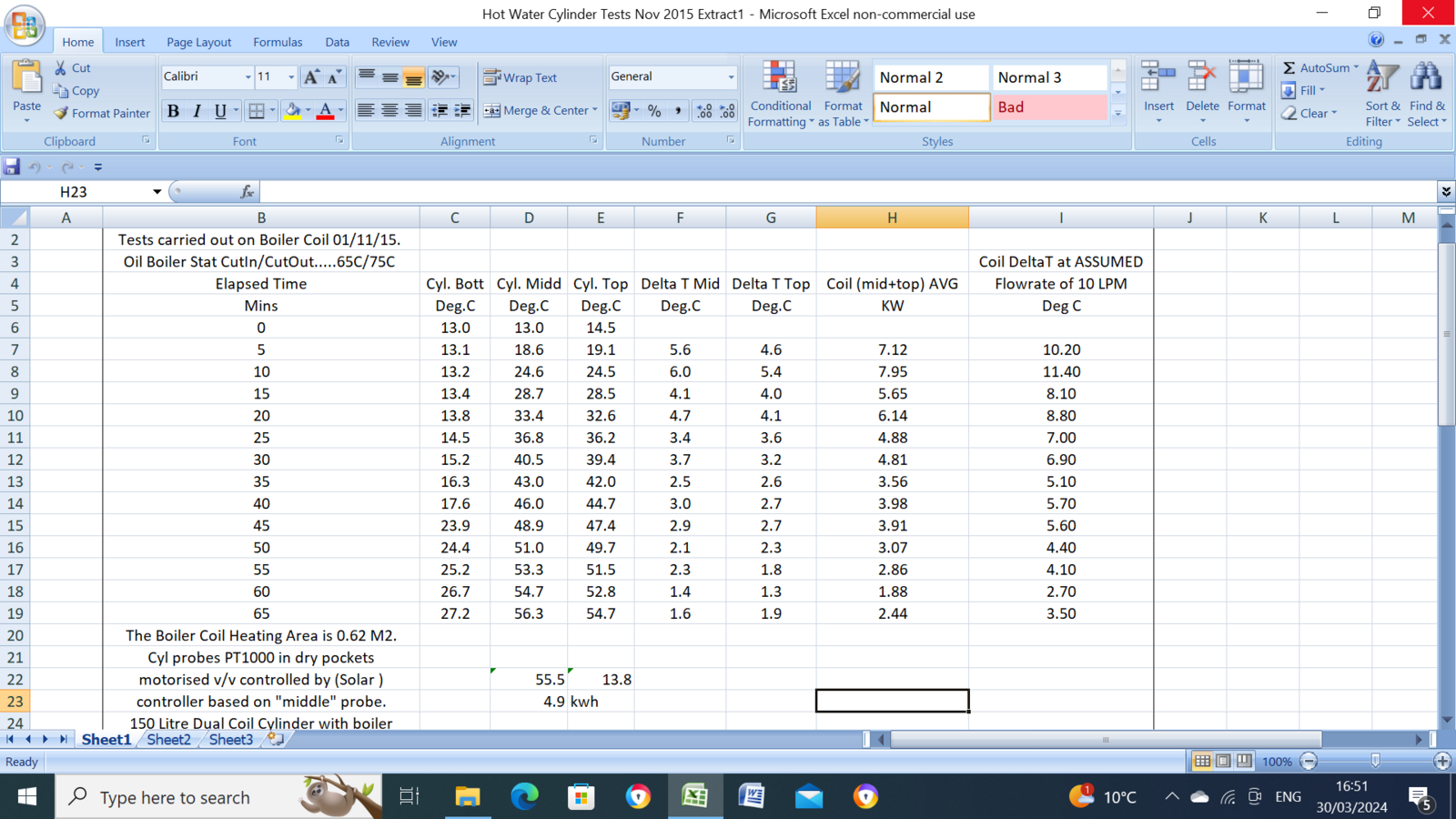This screenshot has height=819, width=1456.
Task: Open Conditional Formatting menu
Action: [780, 94]
